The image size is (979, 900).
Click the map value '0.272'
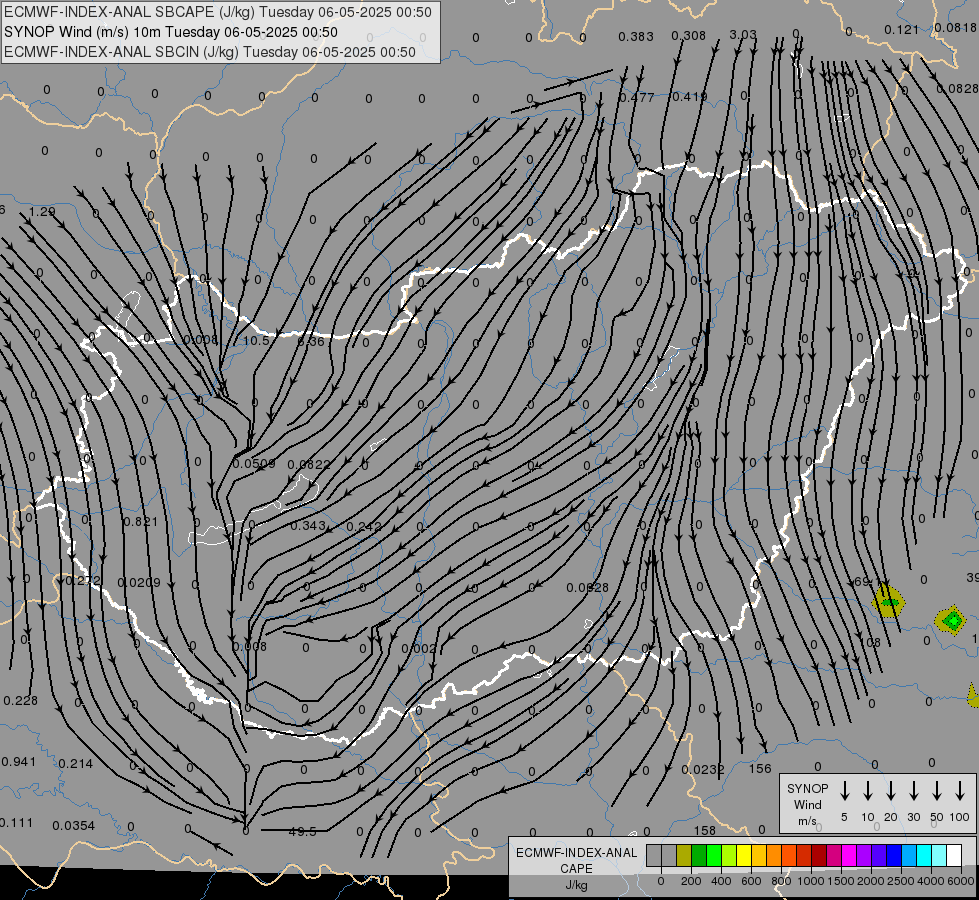[x=82, y=580]
